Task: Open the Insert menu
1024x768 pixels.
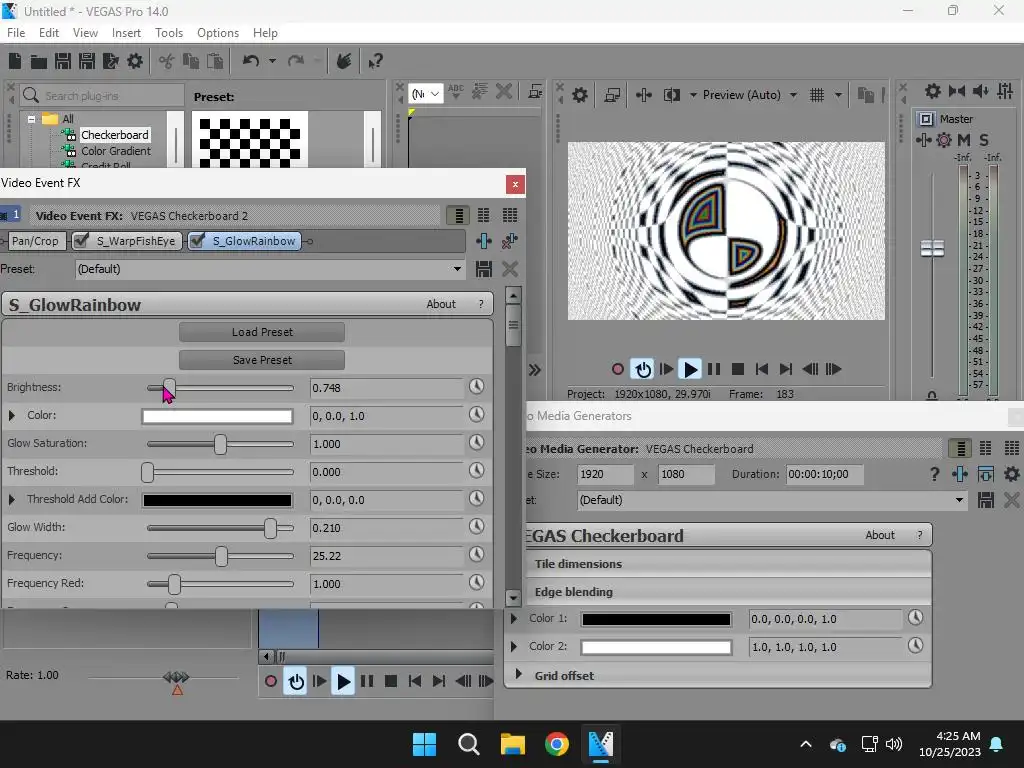Action: [126, 33]
